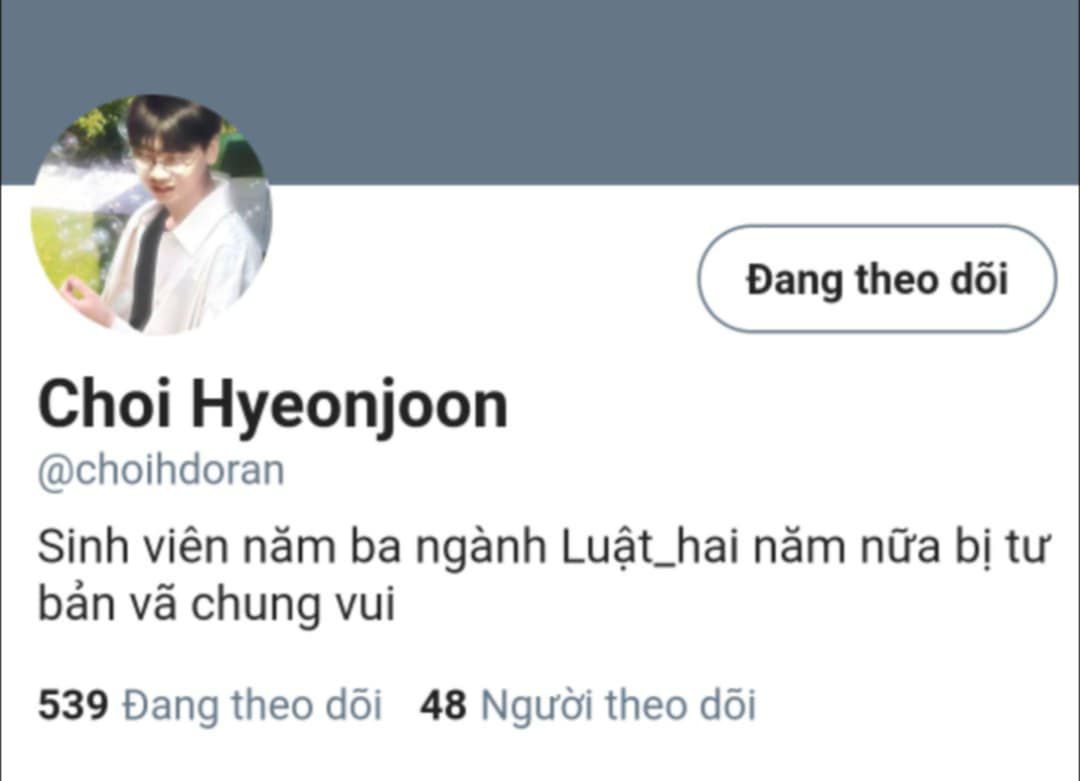Click the Choi Hyeonjoon display name

273,406
